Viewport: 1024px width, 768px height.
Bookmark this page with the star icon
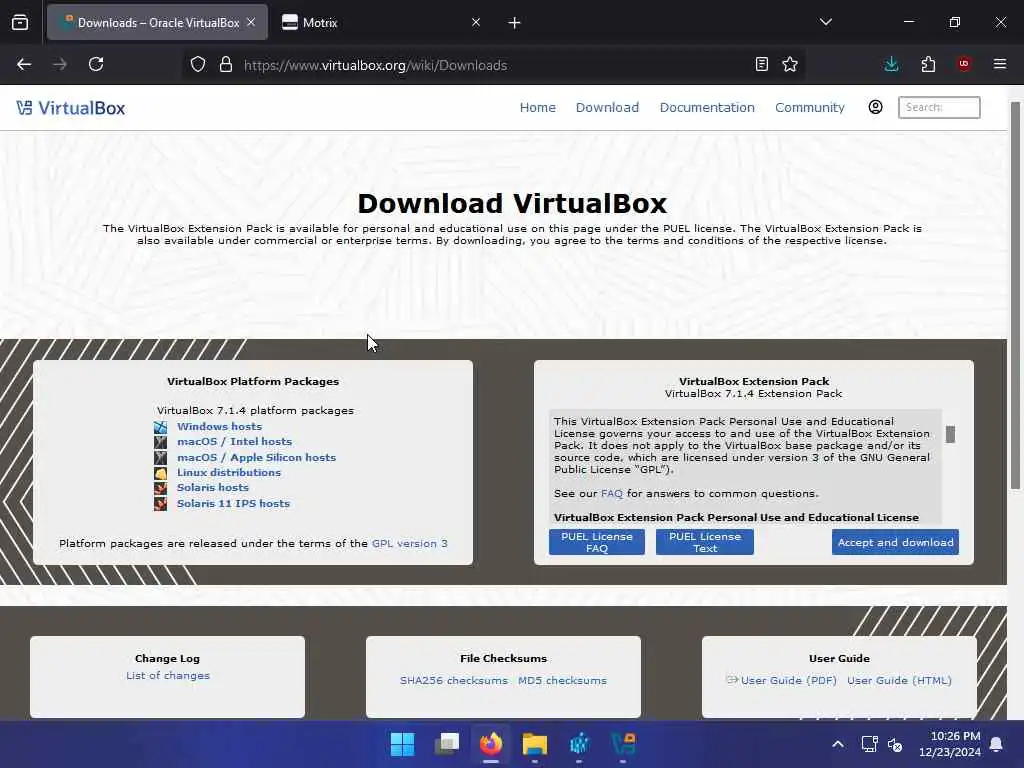click(x=790, y=65)
